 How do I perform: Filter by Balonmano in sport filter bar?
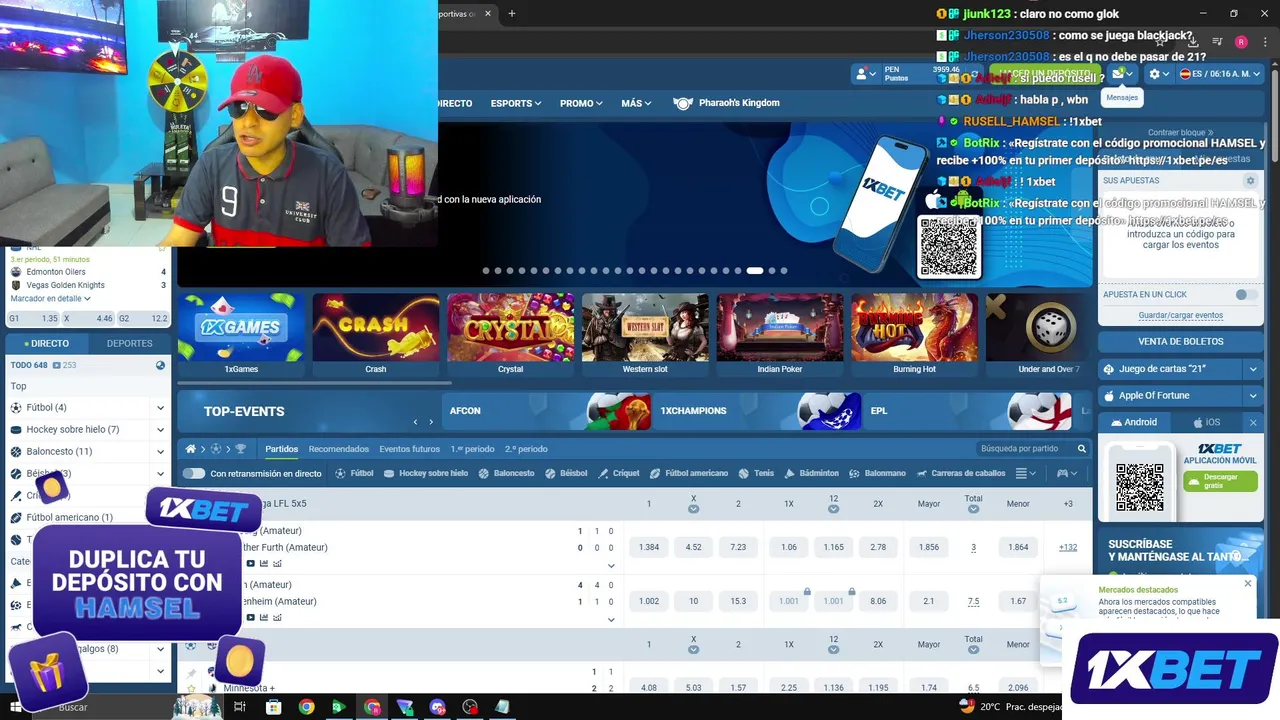(877, 473)
